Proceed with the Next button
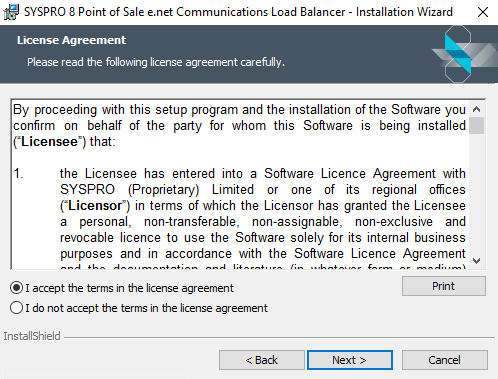Image resolution: width=498 pixels, height=379 pixels. tap(350, 360)
